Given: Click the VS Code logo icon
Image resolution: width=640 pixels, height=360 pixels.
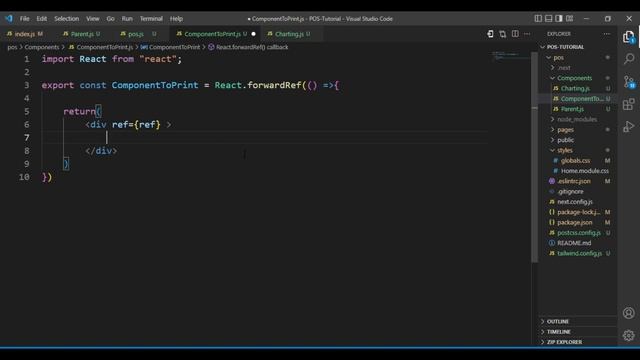Looking at the screenshot, I should click(9, 18).
